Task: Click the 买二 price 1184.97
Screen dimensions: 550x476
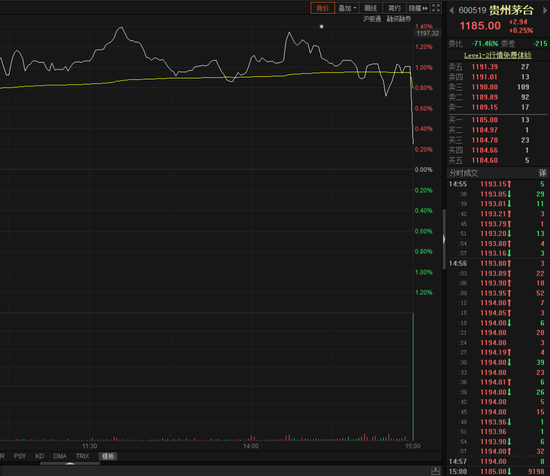Action: (x=484, y=130)
